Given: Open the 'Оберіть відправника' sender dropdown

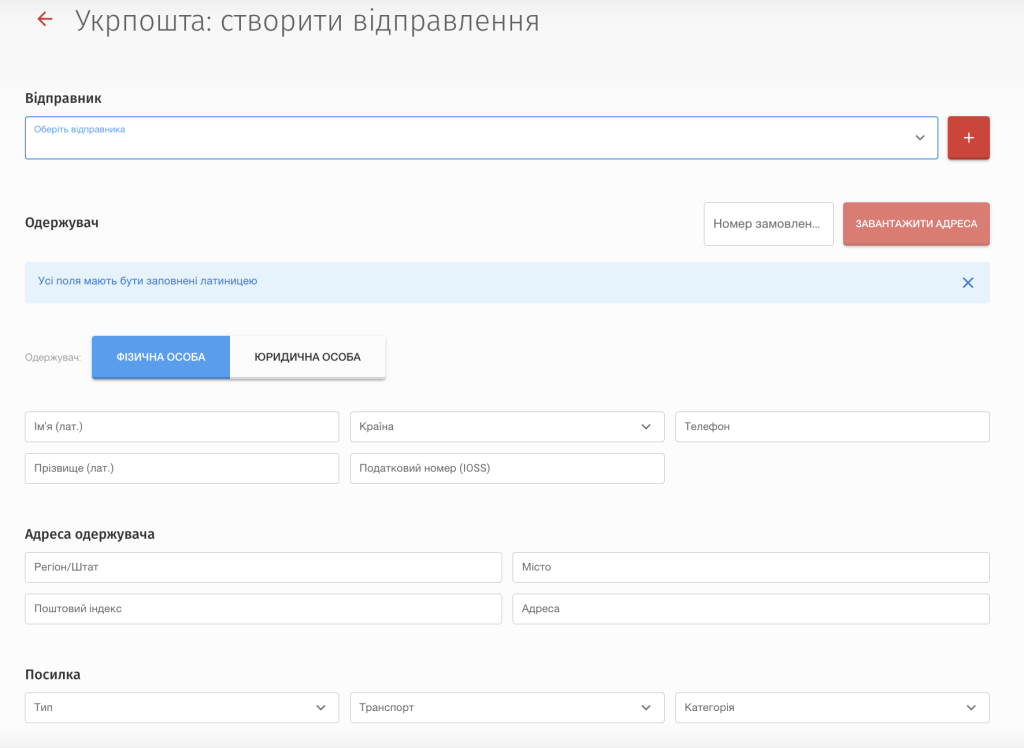Looking at the screenshot, I should coord(480,138).
